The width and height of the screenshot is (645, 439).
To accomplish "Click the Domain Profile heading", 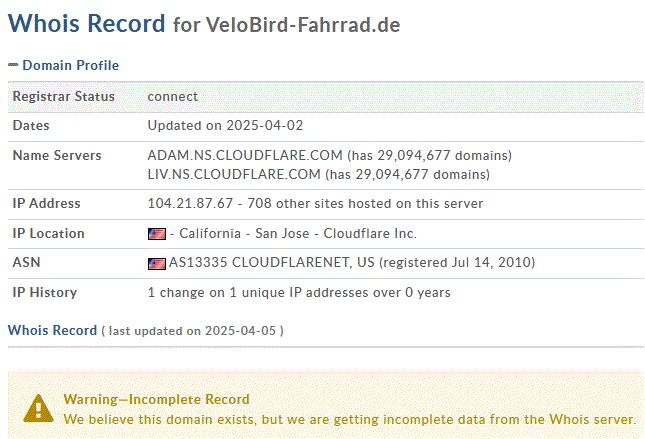I will 70,65.
